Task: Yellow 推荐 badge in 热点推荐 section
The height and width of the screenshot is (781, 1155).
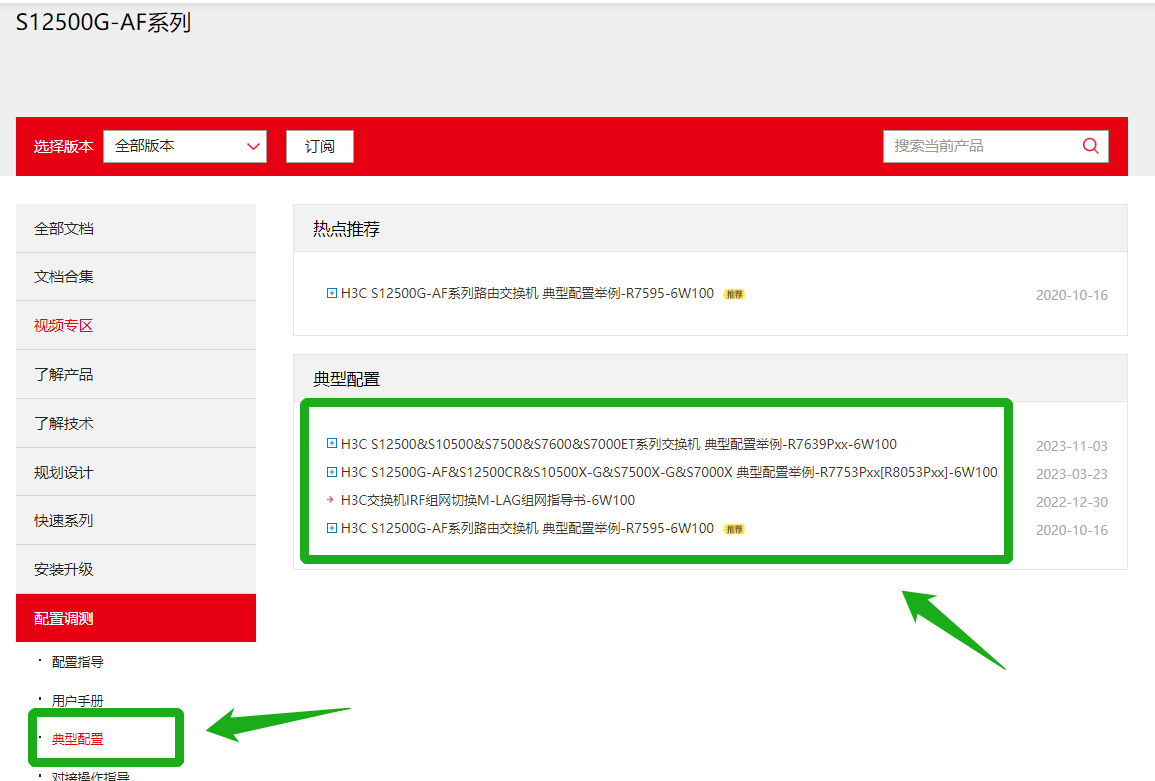Action: (x=734, y=294)
